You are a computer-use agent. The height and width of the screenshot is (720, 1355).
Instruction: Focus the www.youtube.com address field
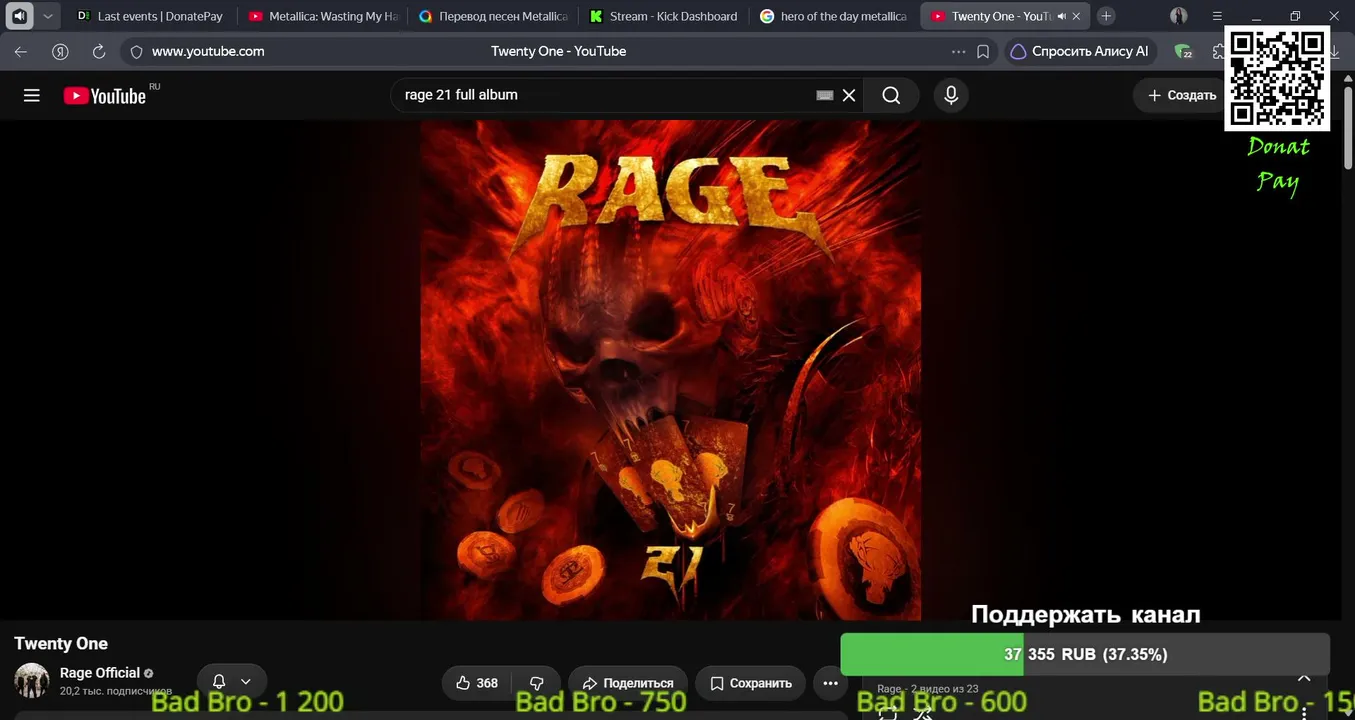coord(208,51)
